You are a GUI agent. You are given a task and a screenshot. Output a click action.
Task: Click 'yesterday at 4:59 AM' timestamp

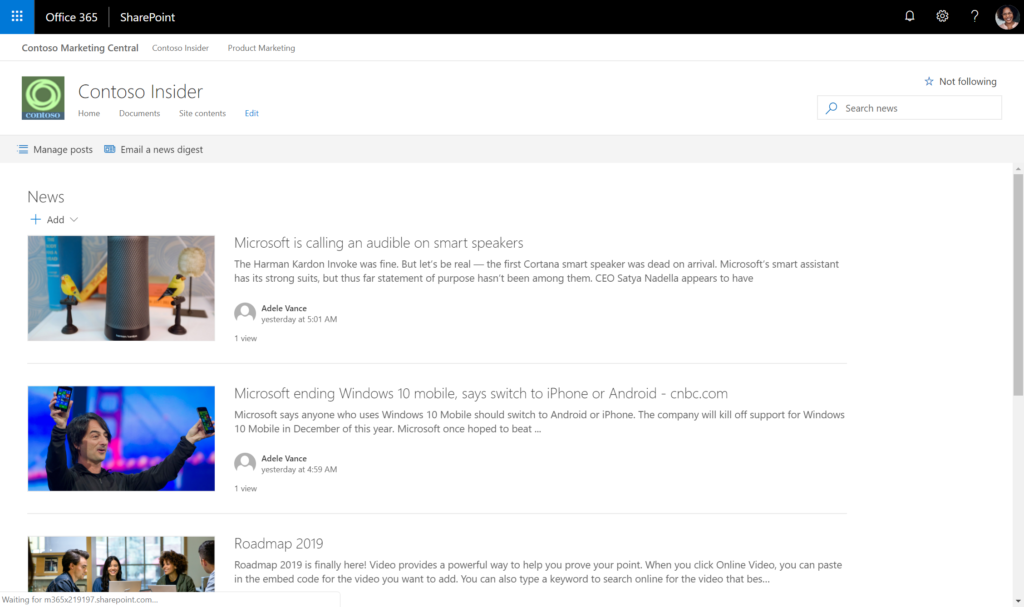coord(299,470)
